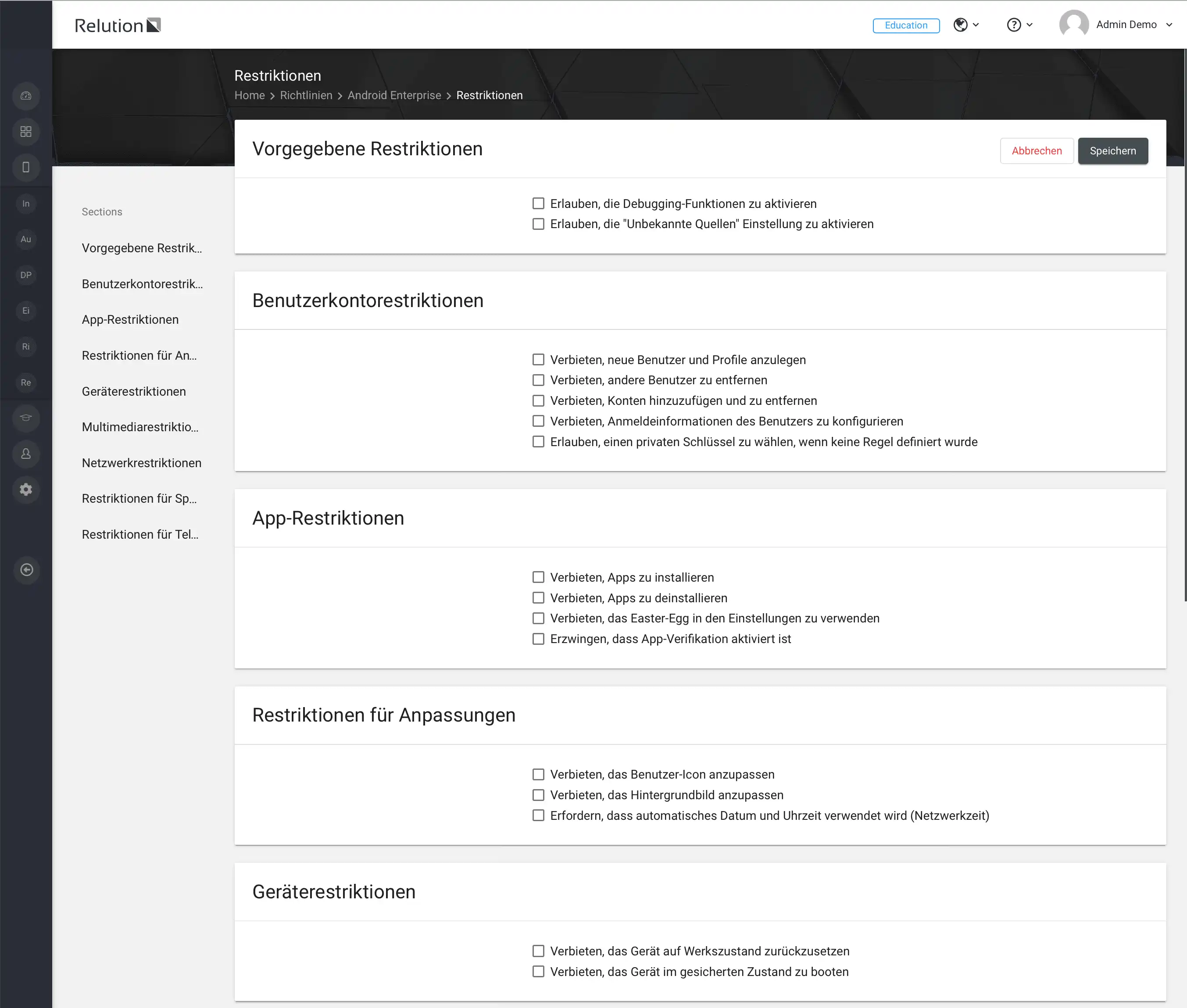Viewport: 1187px width, 1008px height.
Task: Select the 'Au' sidebar item
Action: coord(26,239)
